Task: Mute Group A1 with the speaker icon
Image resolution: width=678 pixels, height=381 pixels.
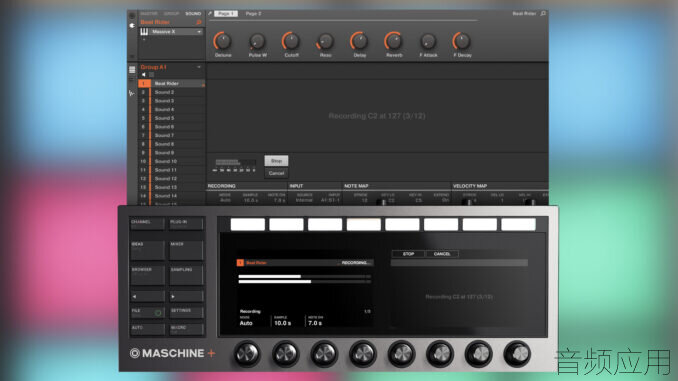Action: 144,75
